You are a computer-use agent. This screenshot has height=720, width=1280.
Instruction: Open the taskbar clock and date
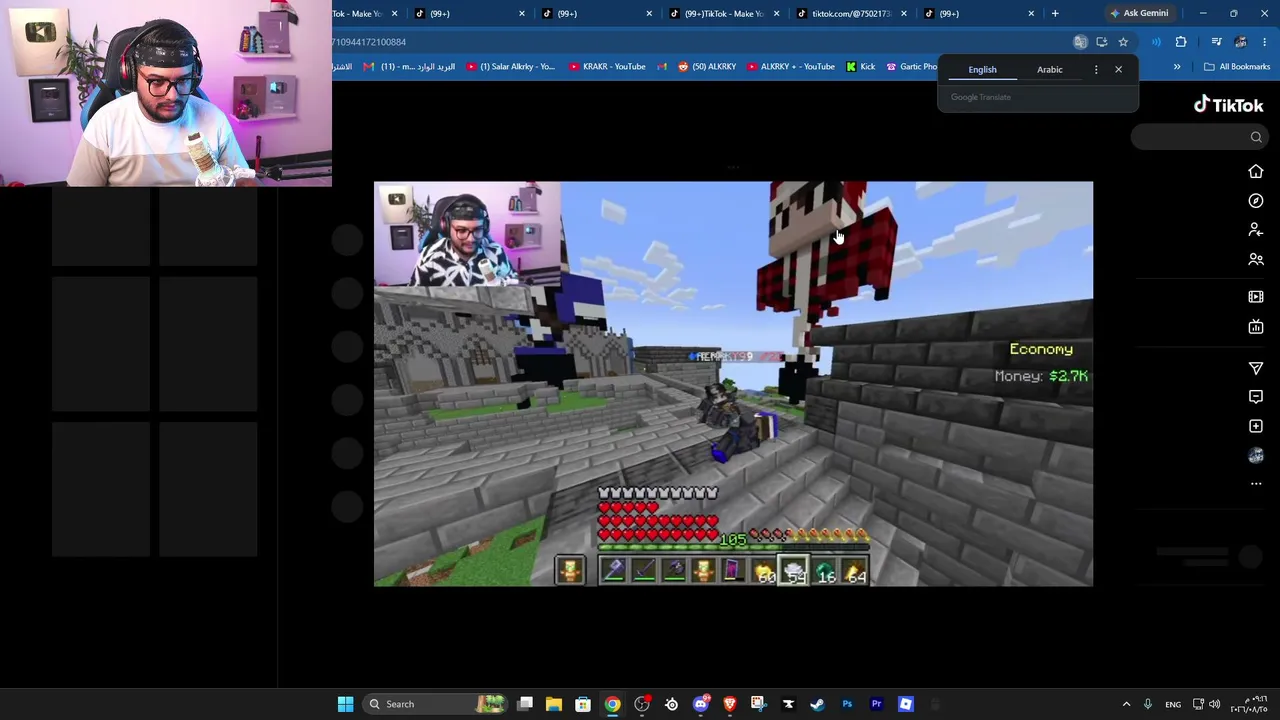1250,704
